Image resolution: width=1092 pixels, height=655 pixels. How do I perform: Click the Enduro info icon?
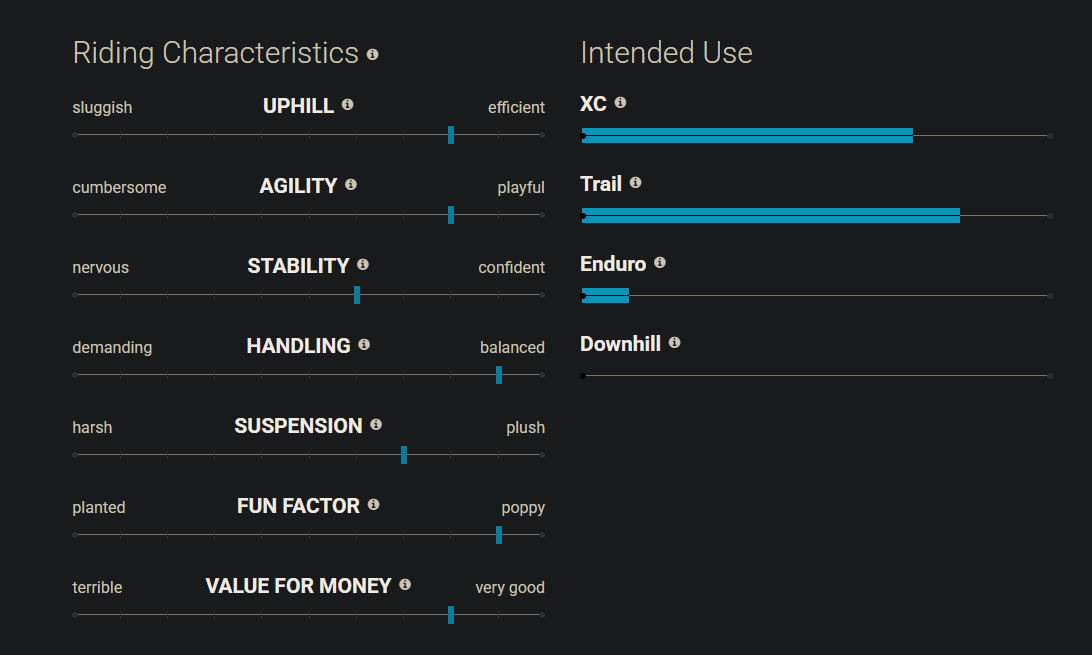660,262
